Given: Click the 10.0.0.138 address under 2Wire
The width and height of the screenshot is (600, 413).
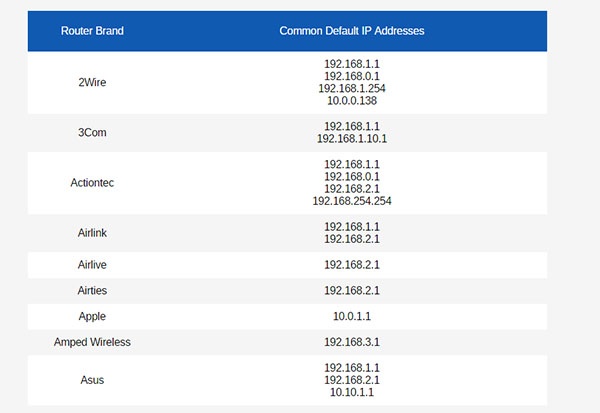Looking at the screenshot, I should (351, 101).
